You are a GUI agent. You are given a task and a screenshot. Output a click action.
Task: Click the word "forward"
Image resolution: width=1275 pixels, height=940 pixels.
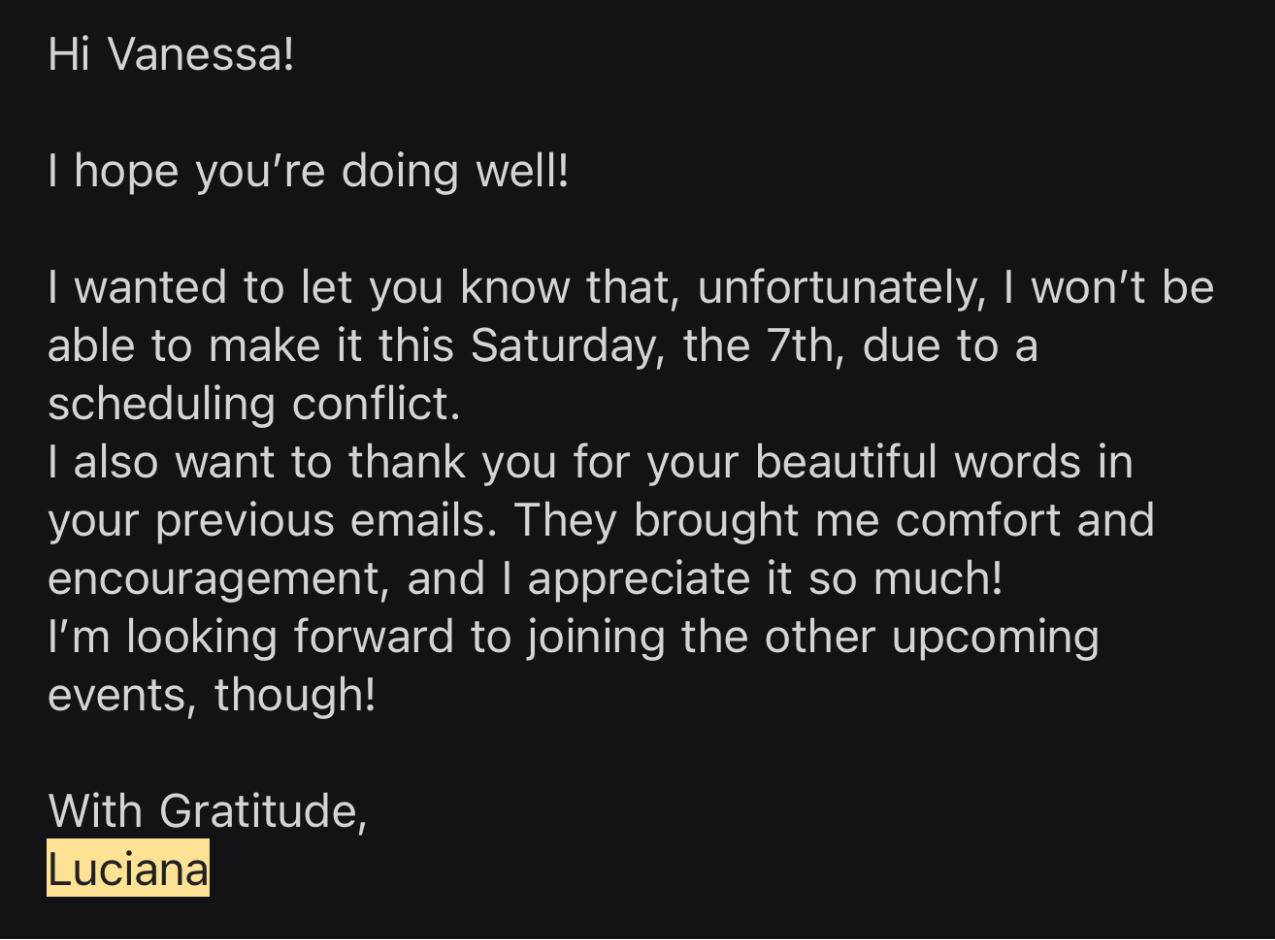click(x=373, y=637)
